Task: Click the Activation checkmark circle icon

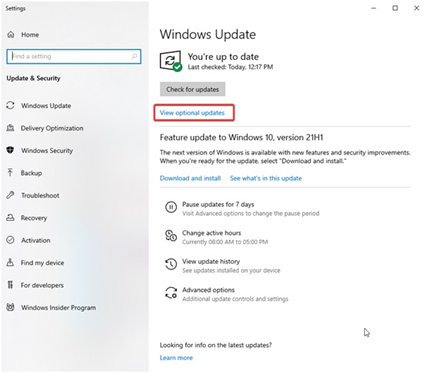Action: point(10,240)
